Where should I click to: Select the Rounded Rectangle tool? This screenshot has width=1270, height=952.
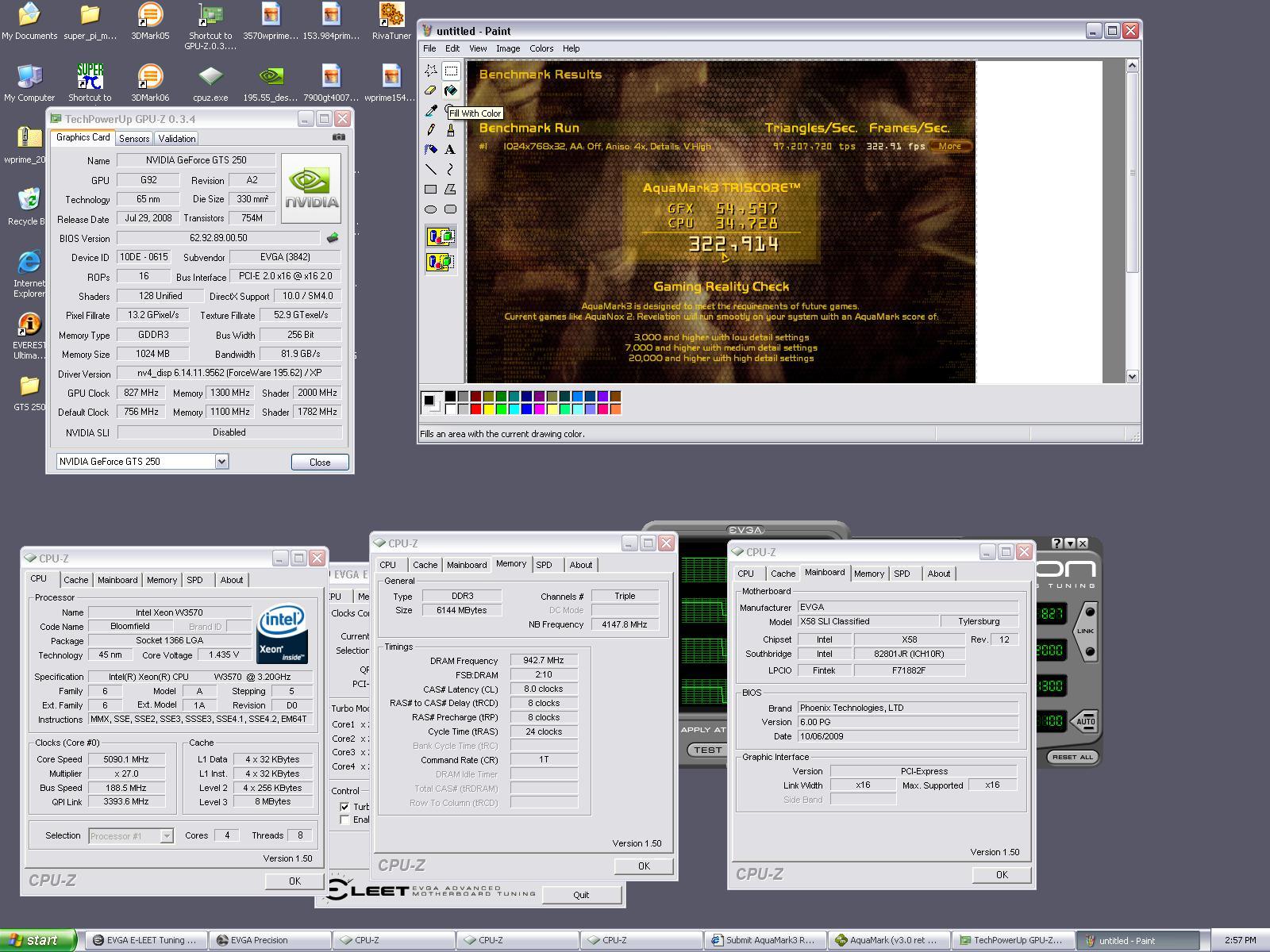point(451,209)
